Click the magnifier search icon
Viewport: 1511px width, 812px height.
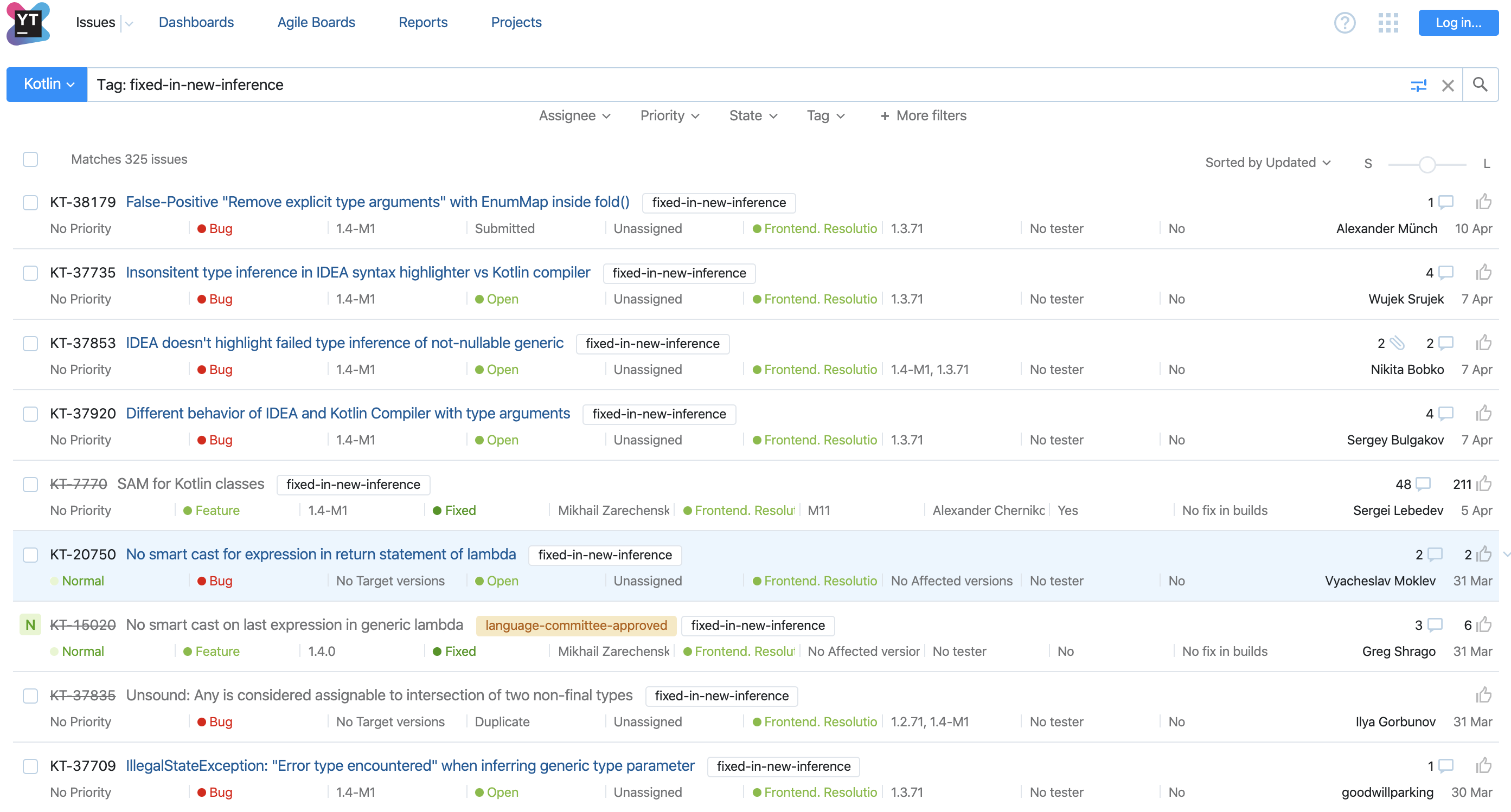coord(1480,85)
